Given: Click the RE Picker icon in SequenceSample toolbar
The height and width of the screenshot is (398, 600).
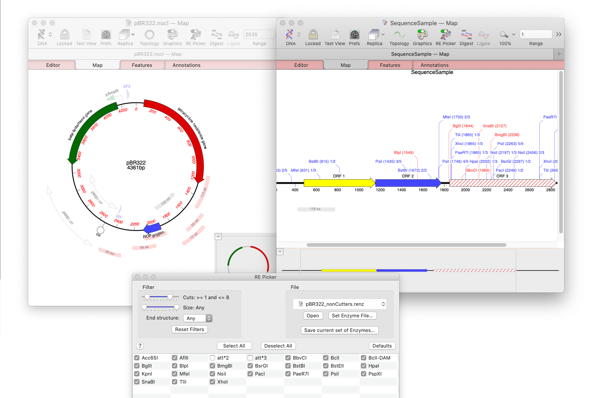Looking at the screenshot, I should pos(445,35).
